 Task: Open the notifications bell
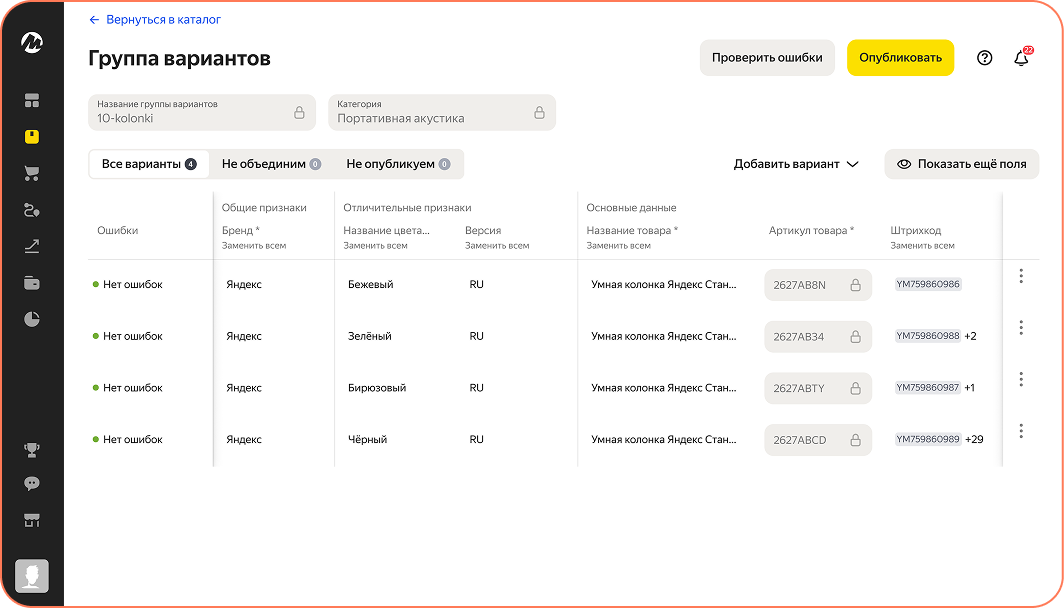[1021, 58]
